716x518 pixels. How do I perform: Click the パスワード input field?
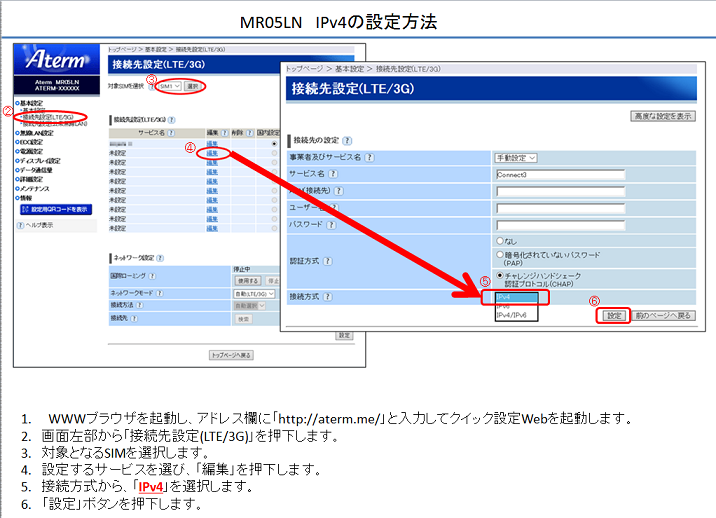coord(560,225)
